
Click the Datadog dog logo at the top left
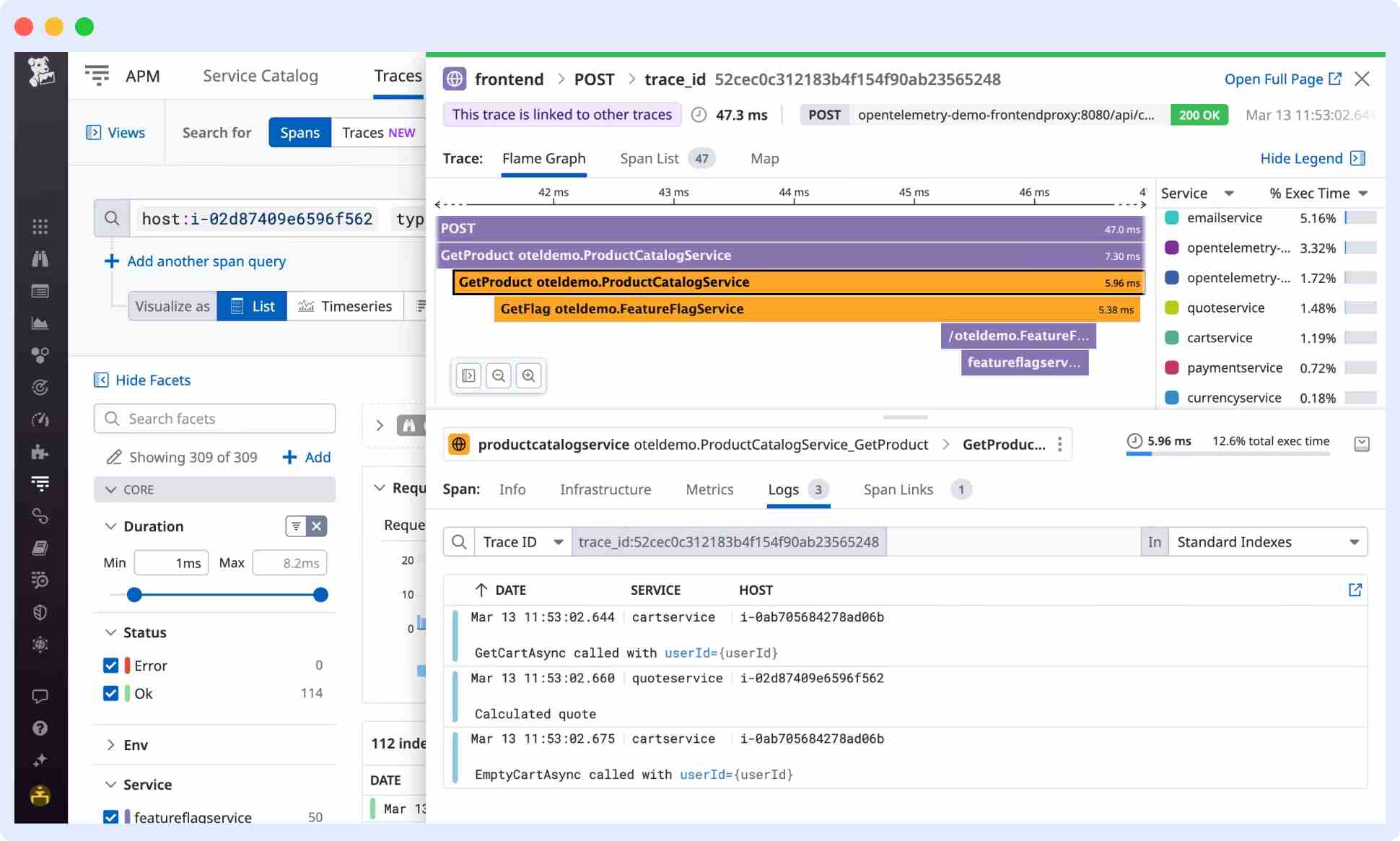pos(41,71)
